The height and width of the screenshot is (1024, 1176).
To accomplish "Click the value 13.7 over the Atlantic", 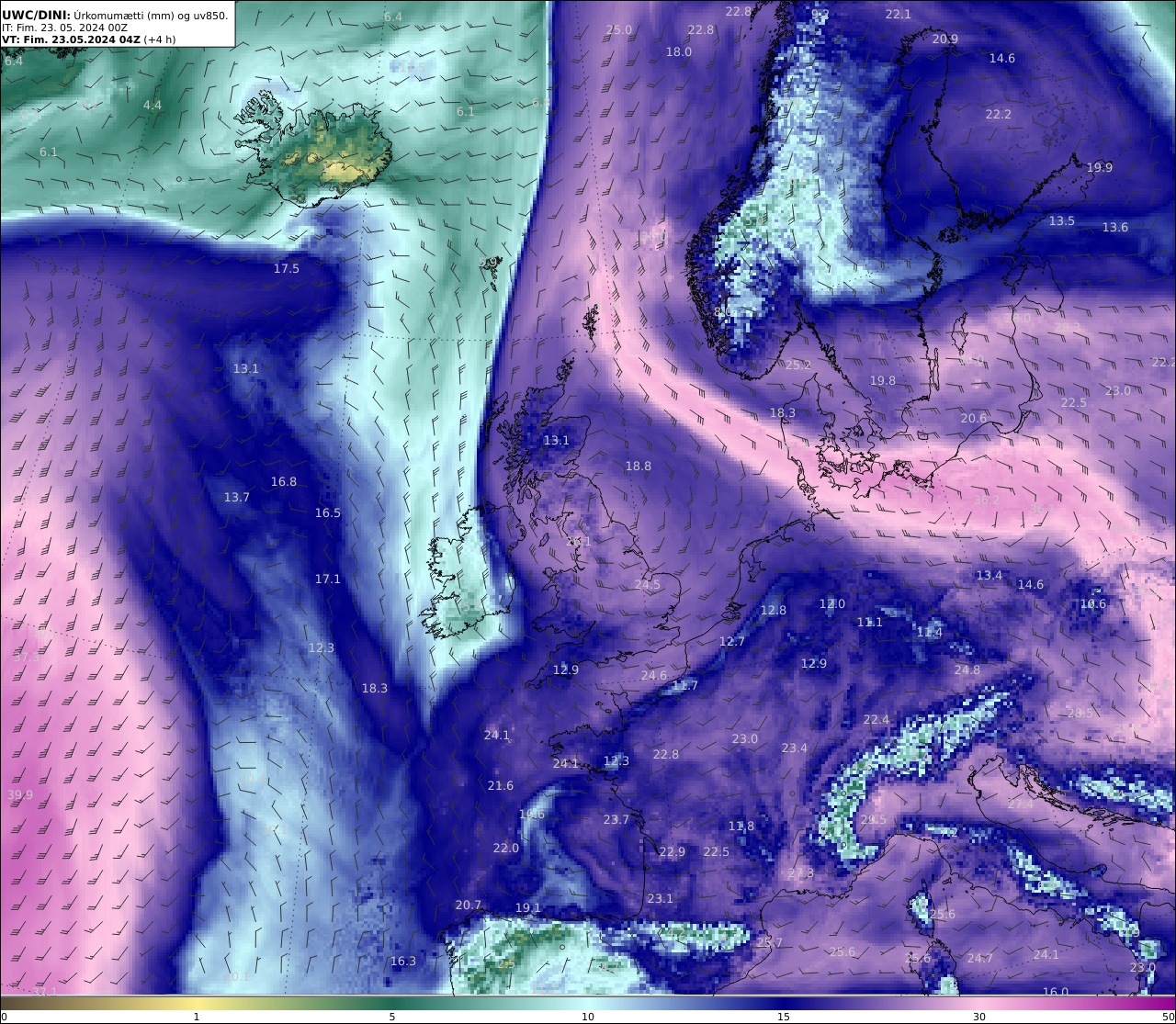I will (x=237, y=497).
